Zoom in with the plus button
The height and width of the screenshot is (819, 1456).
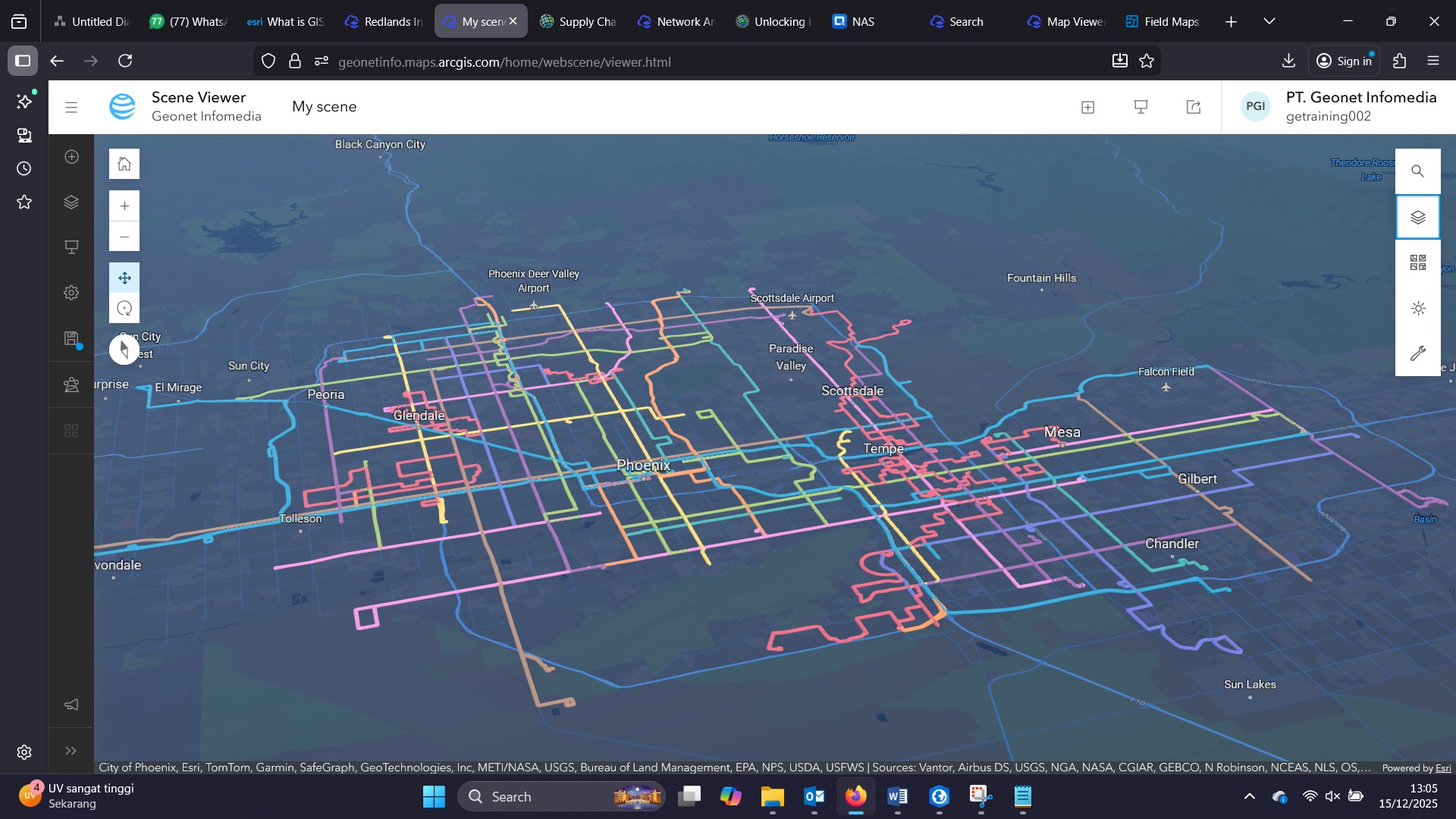124,206
